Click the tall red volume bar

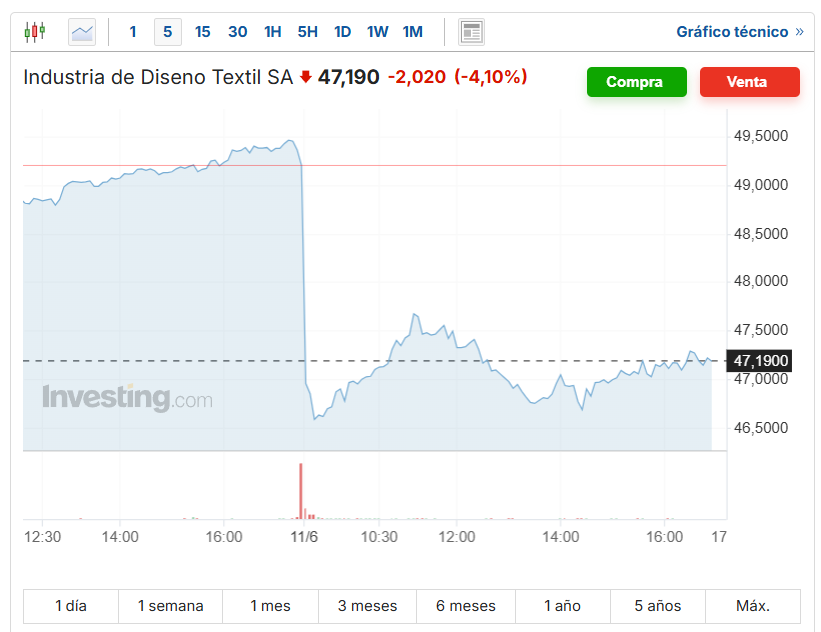[300, 490]
